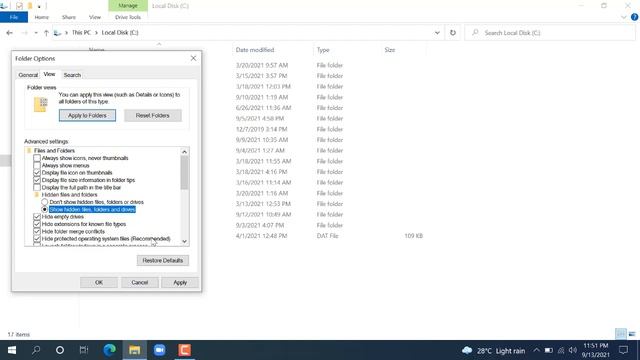Image resolution: width=640 pixels, height=360 pixels.
Task: Open Cortana from the taskbar
Action: coord(60,350)
